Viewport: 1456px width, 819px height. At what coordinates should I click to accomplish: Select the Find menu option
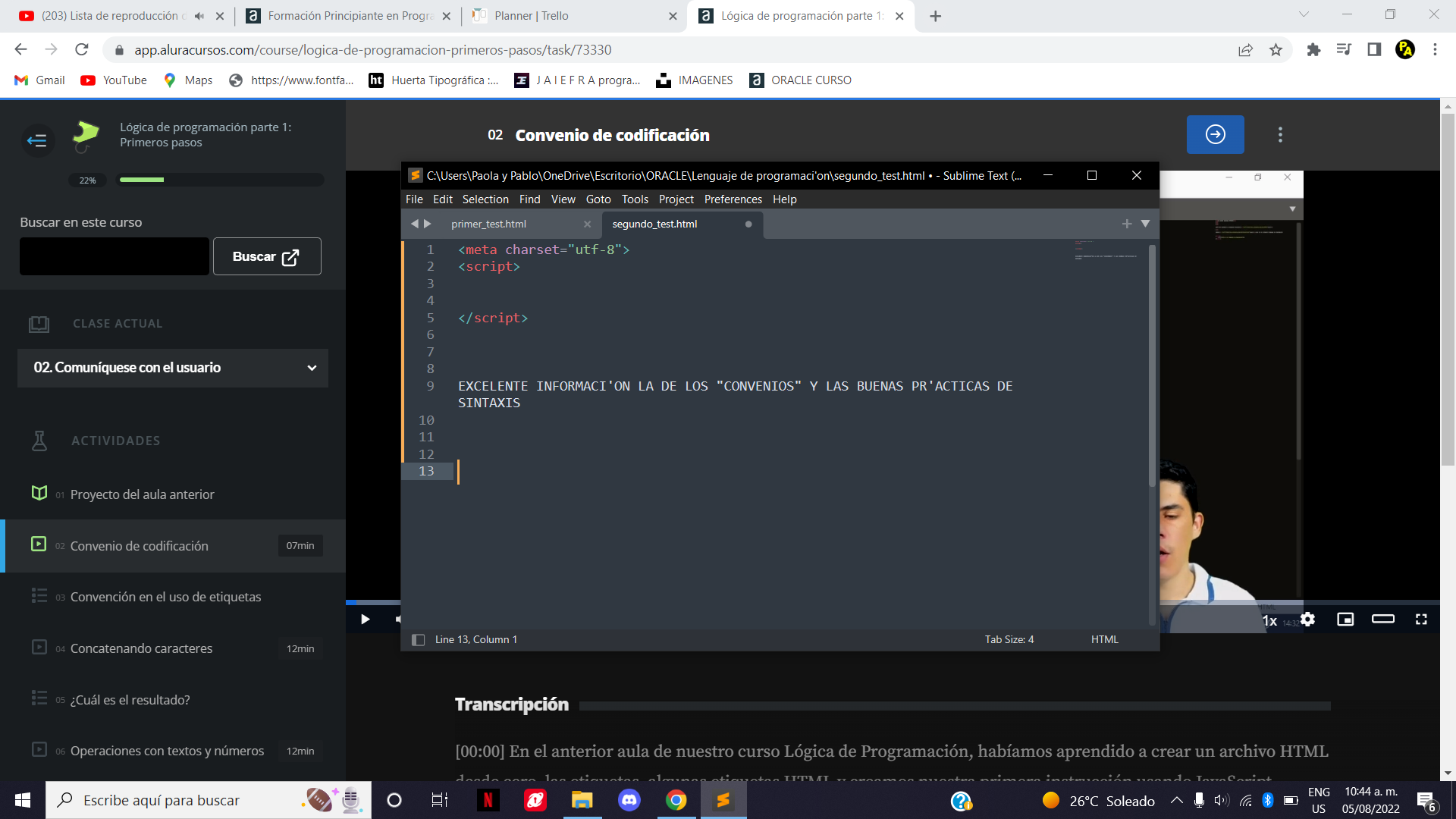click(530, 199)
